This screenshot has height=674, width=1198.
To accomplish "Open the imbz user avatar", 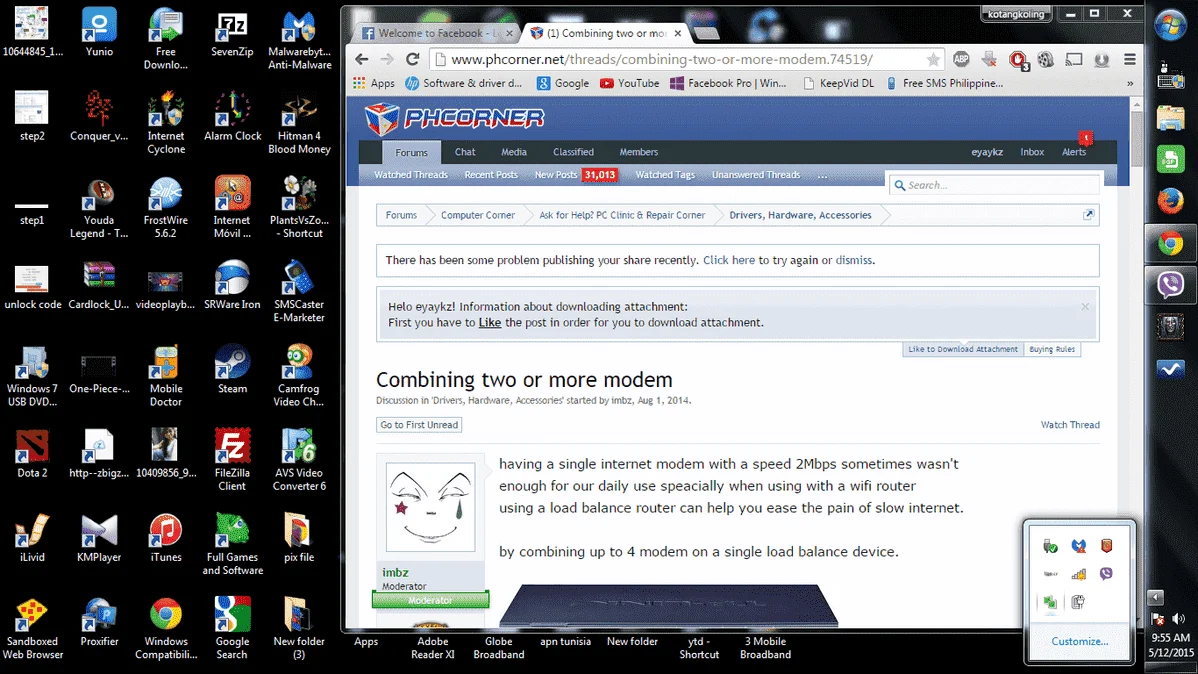I will coord(430,507).
